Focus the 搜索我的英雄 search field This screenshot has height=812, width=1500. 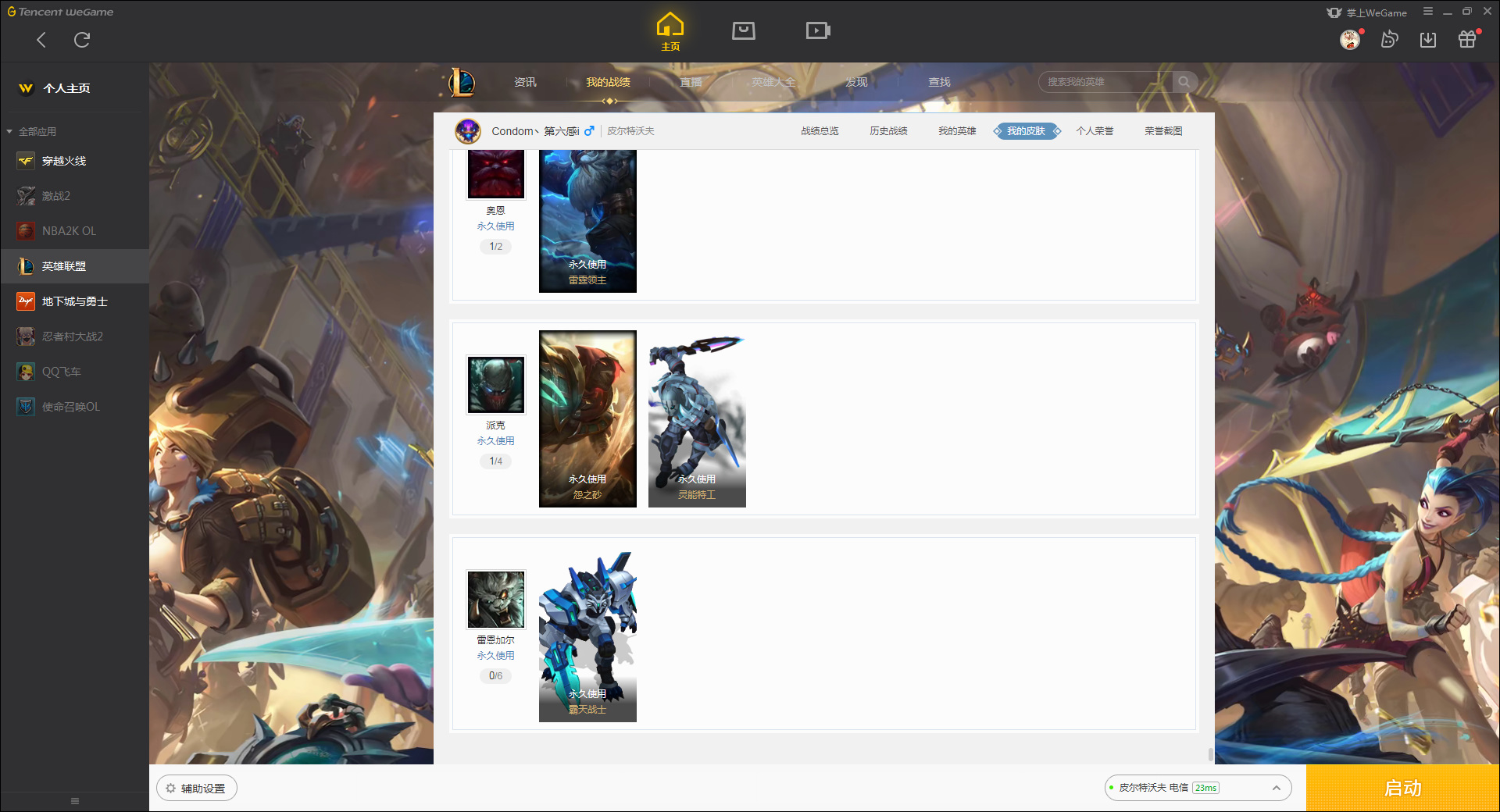pyautogui.click(x=1105, y=82)
